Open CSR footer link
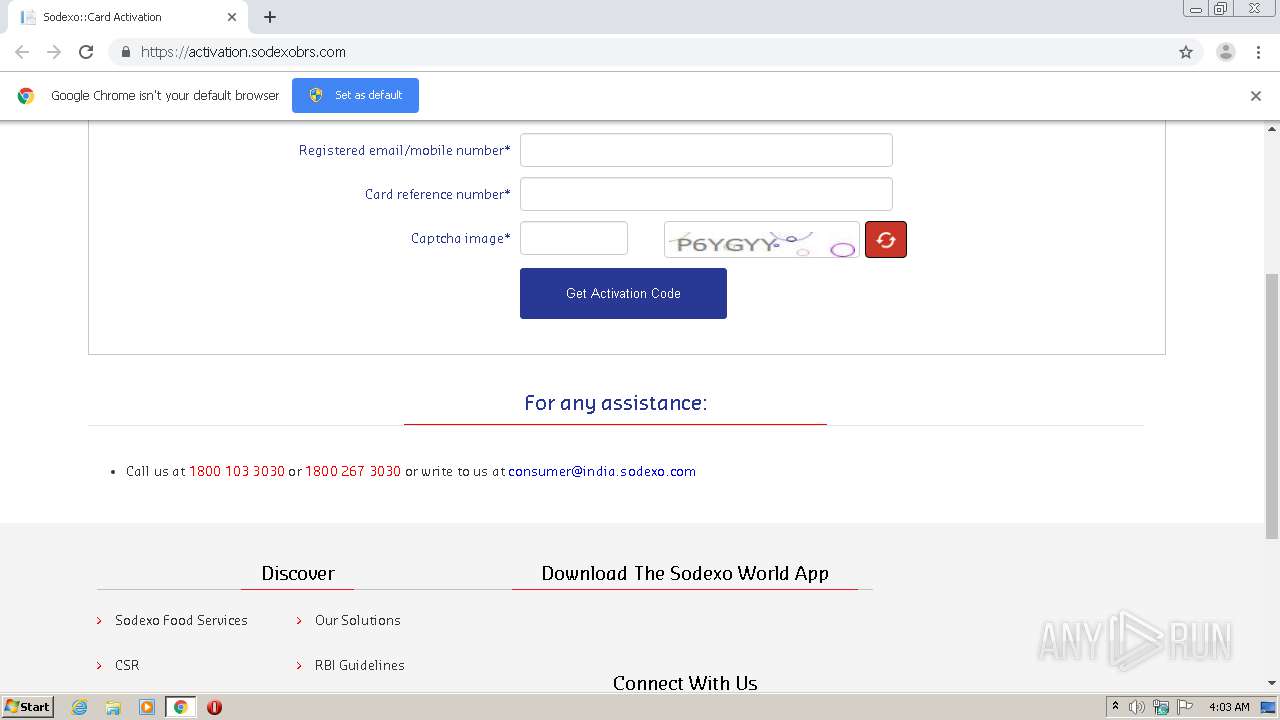1280x720 pixels. [127, 665]
